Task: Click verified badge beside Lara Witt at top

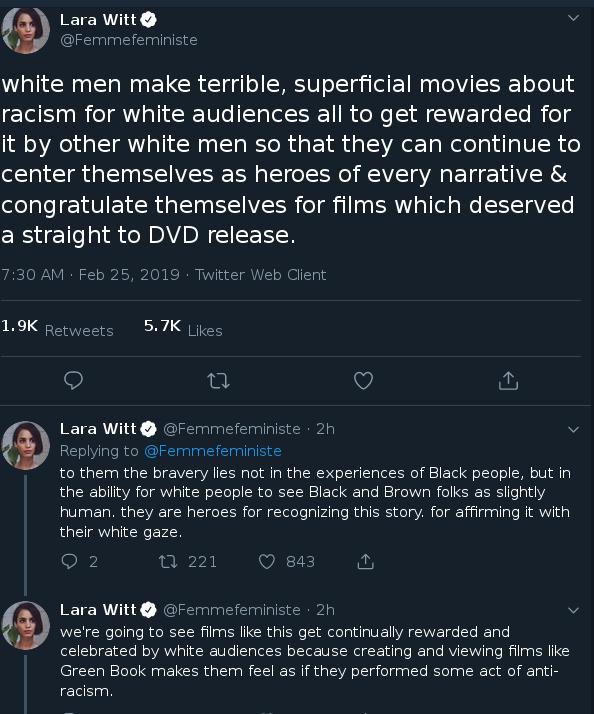Action: (x=148, y=20)
